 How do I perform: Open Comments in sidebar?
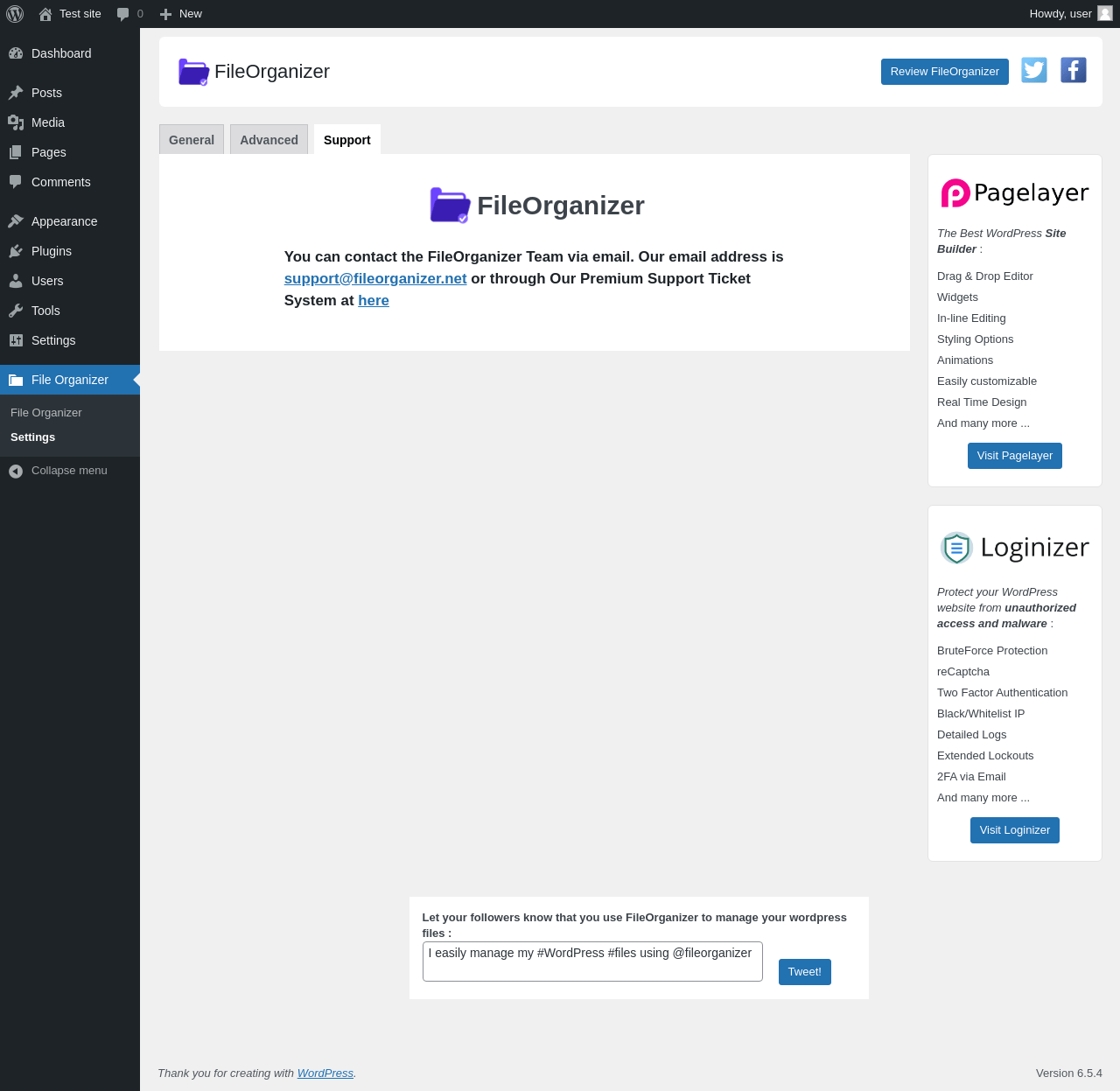click(70, 182)
